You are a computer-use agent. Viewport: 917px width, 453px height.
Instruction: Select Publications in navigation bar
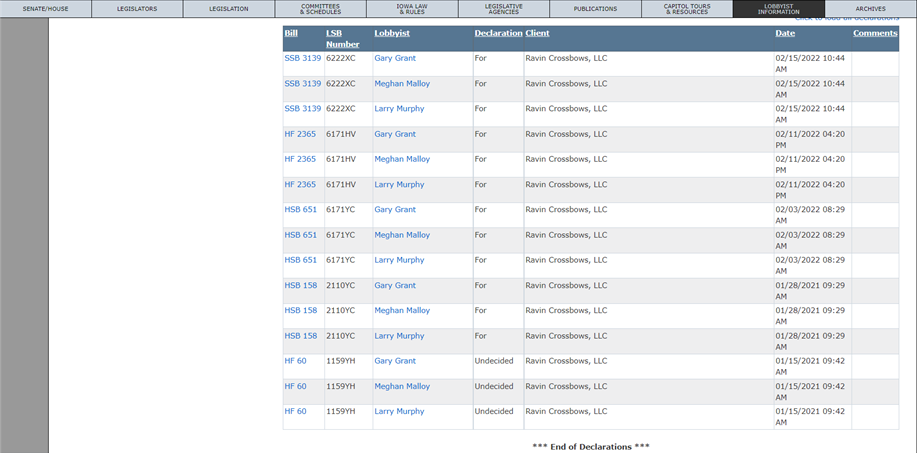pyautogui.click(x=595, y=9)
